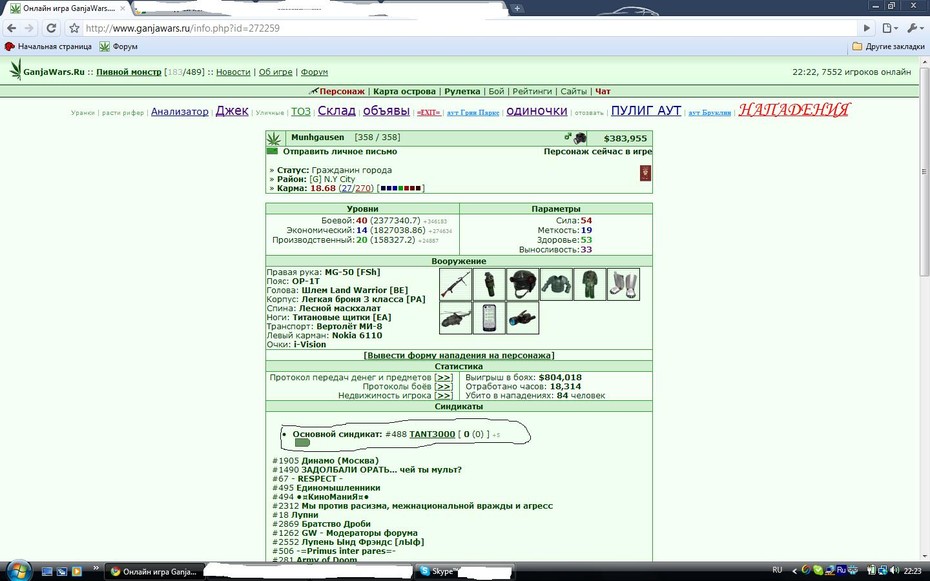
Task: Click the browser forward arrow
Action: tap(30, 28)
